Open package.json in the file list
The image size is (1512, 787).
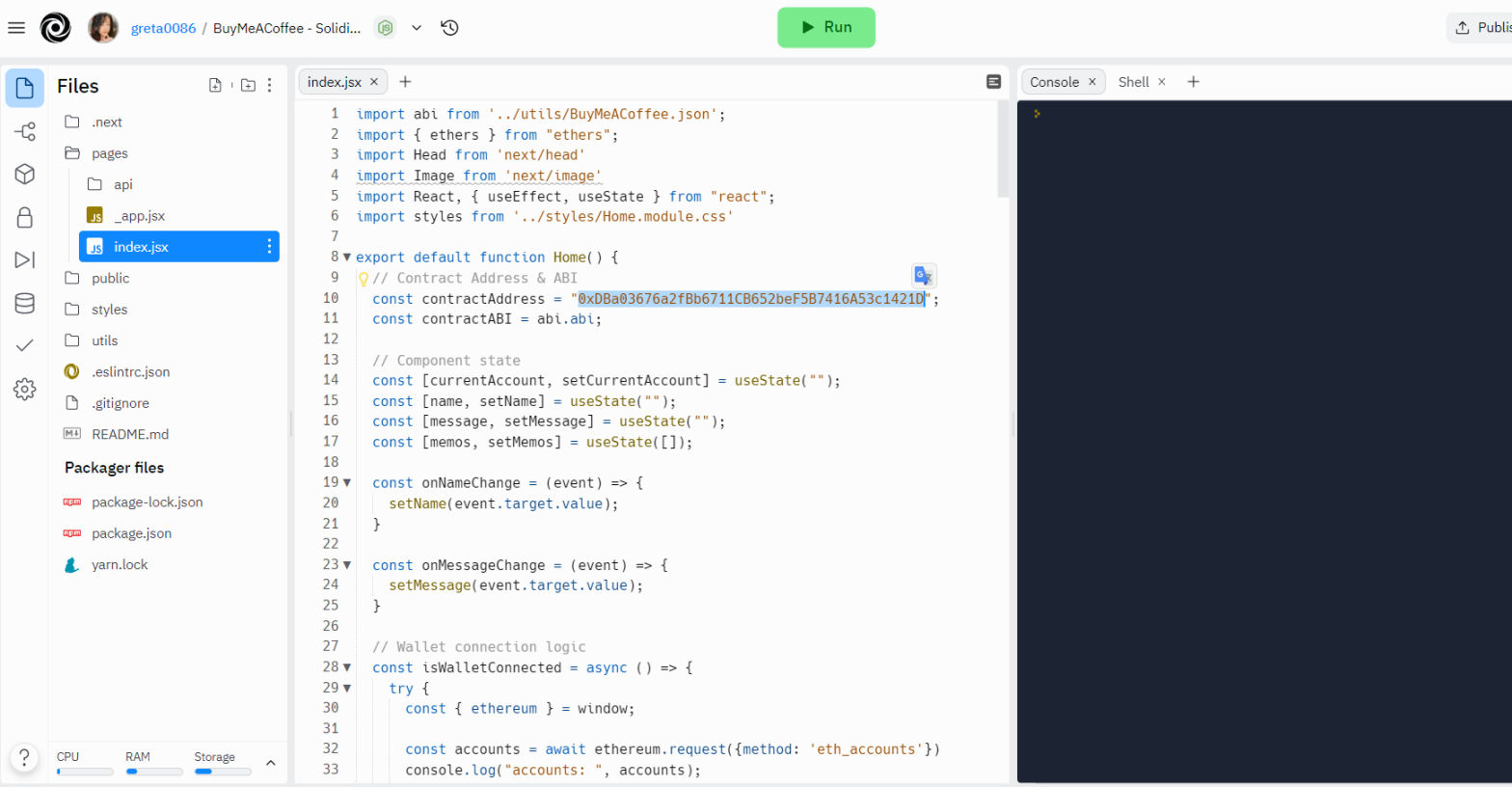pos(131,533)
